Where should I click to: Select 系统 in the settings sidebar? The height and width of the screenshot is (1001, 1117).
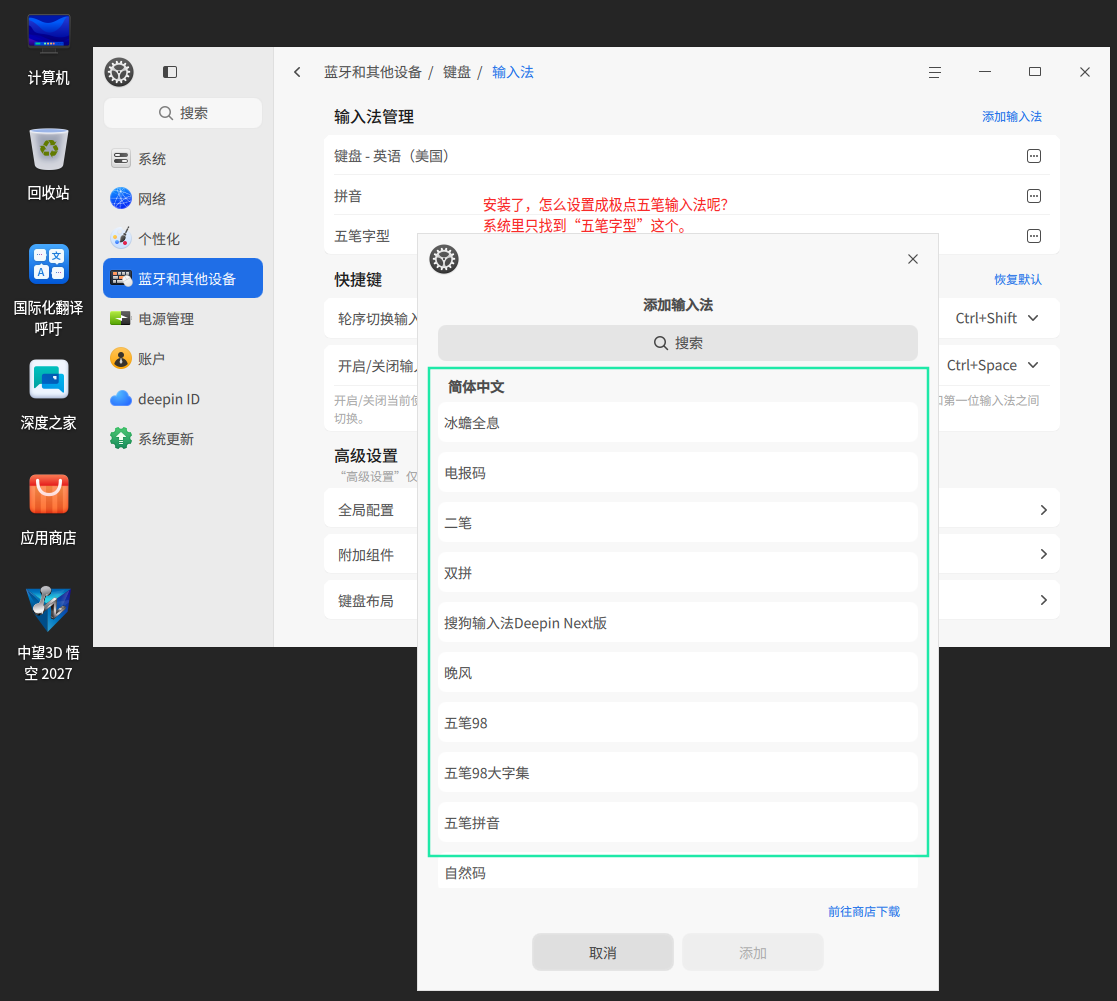coord(183,159)
